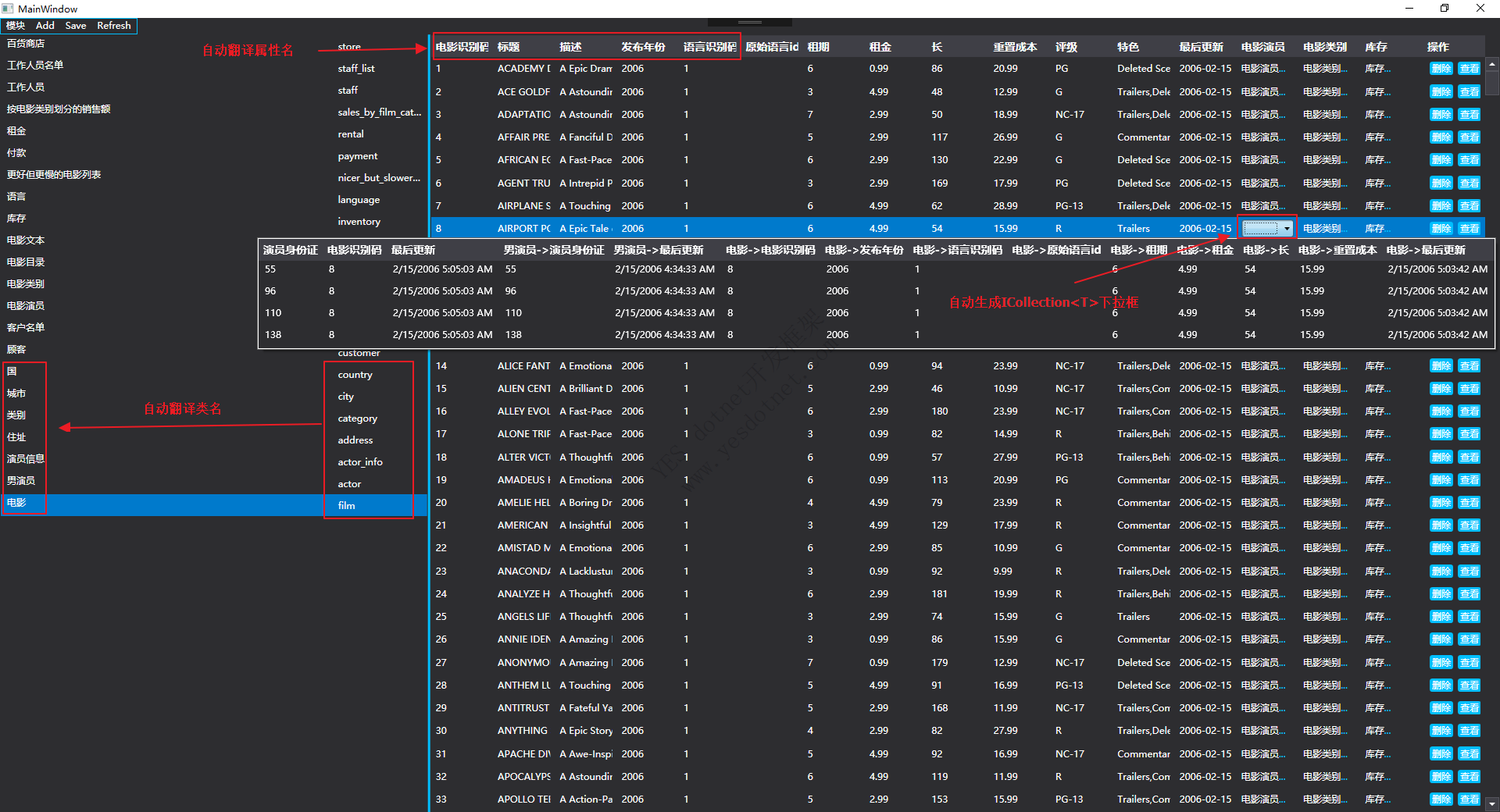This screenshot has height=812, width=1500.
Task: Delete the AGENT TRU film row
Action: pos(1441,183)
